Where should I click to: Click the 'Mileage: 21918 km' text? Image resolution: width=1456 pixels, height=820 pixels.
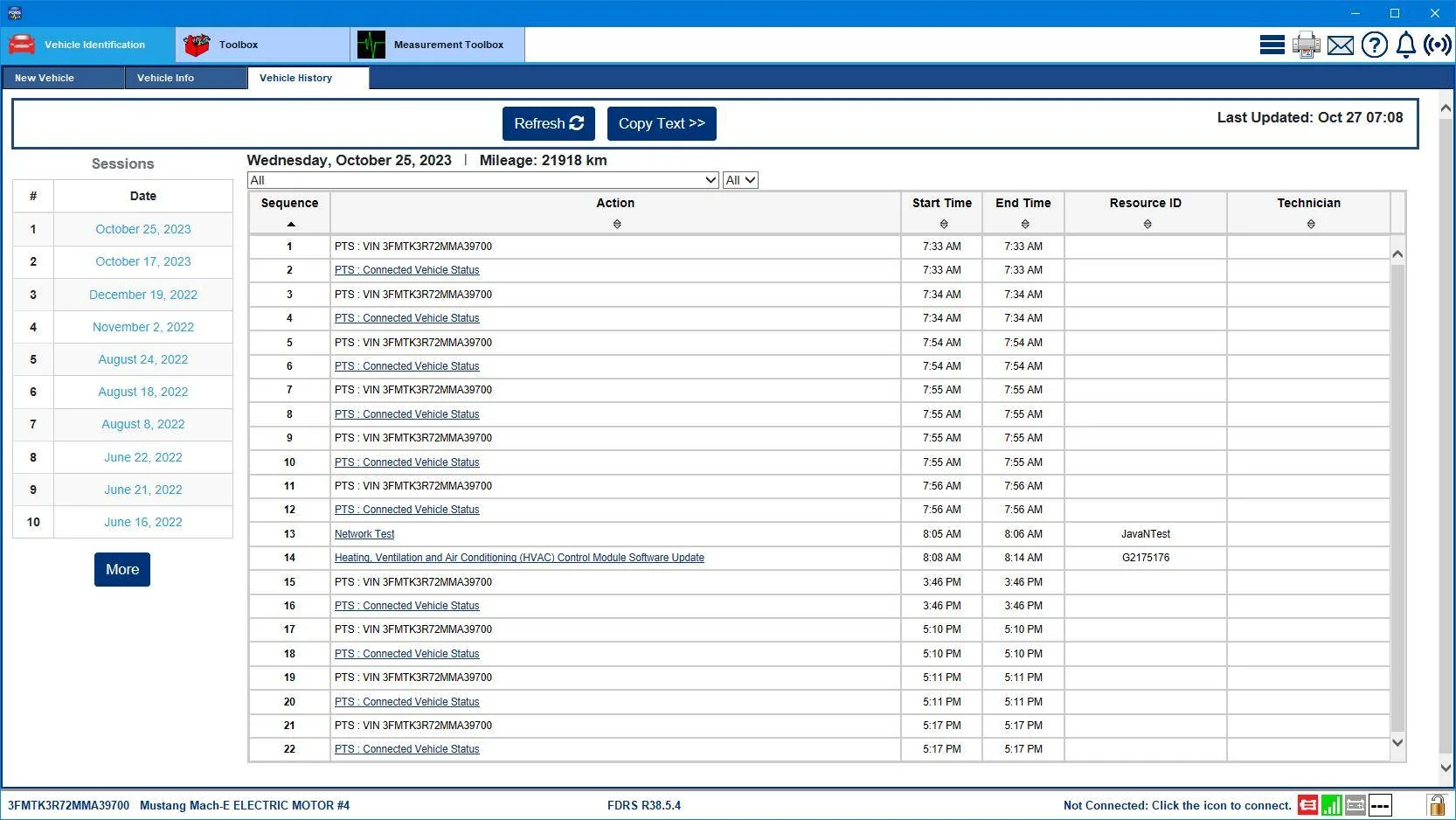coord(544,160)
